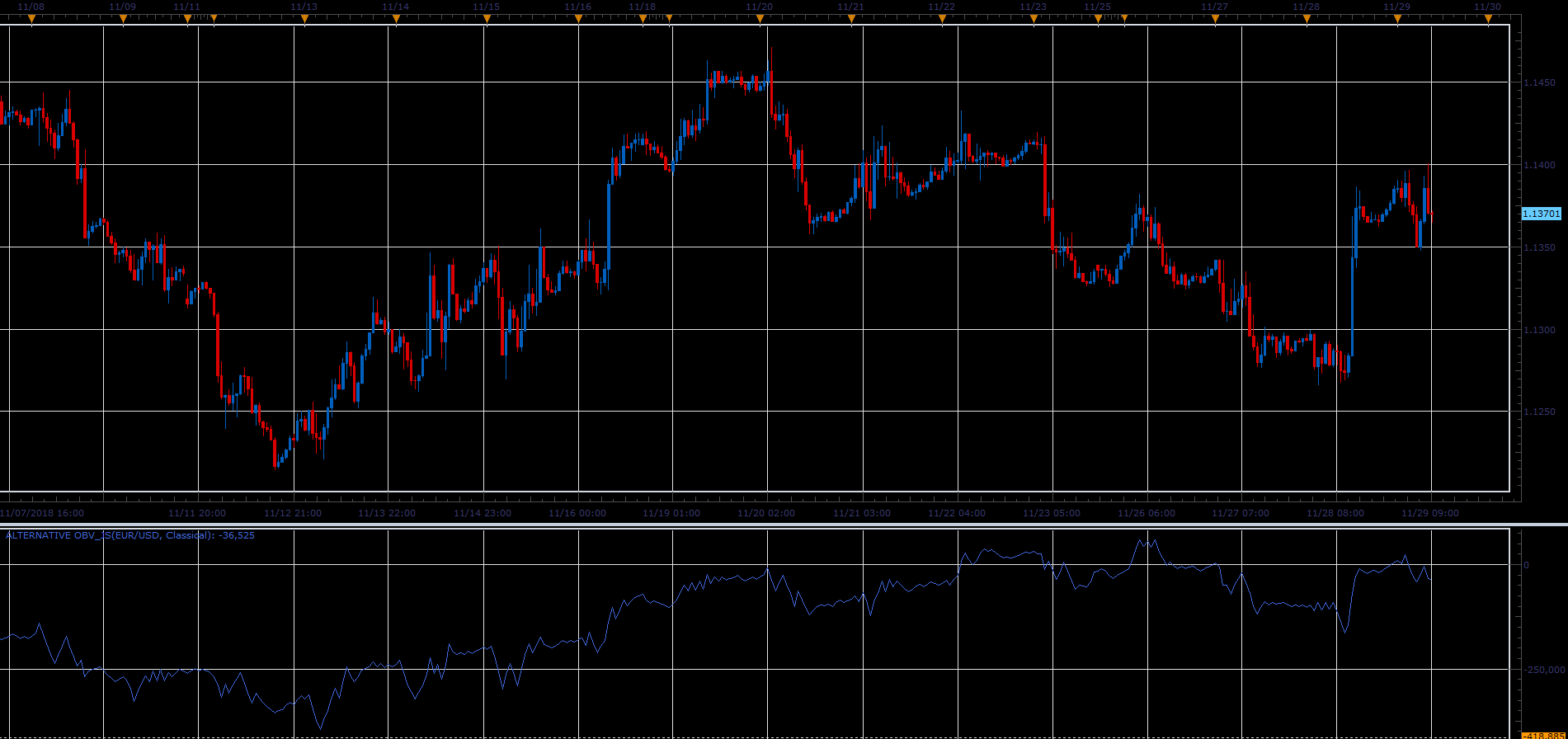Click the 11/23 05:00 time label
Viewport: 1568px width, 739px height.
pyautogui.click(x=1052, y=513)
